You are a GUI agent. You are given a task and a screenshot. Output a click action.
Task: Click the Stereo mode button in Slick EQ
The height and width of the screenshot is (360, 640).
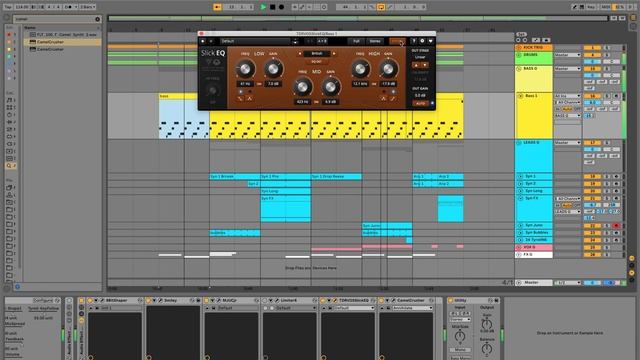tap(375, 41)
